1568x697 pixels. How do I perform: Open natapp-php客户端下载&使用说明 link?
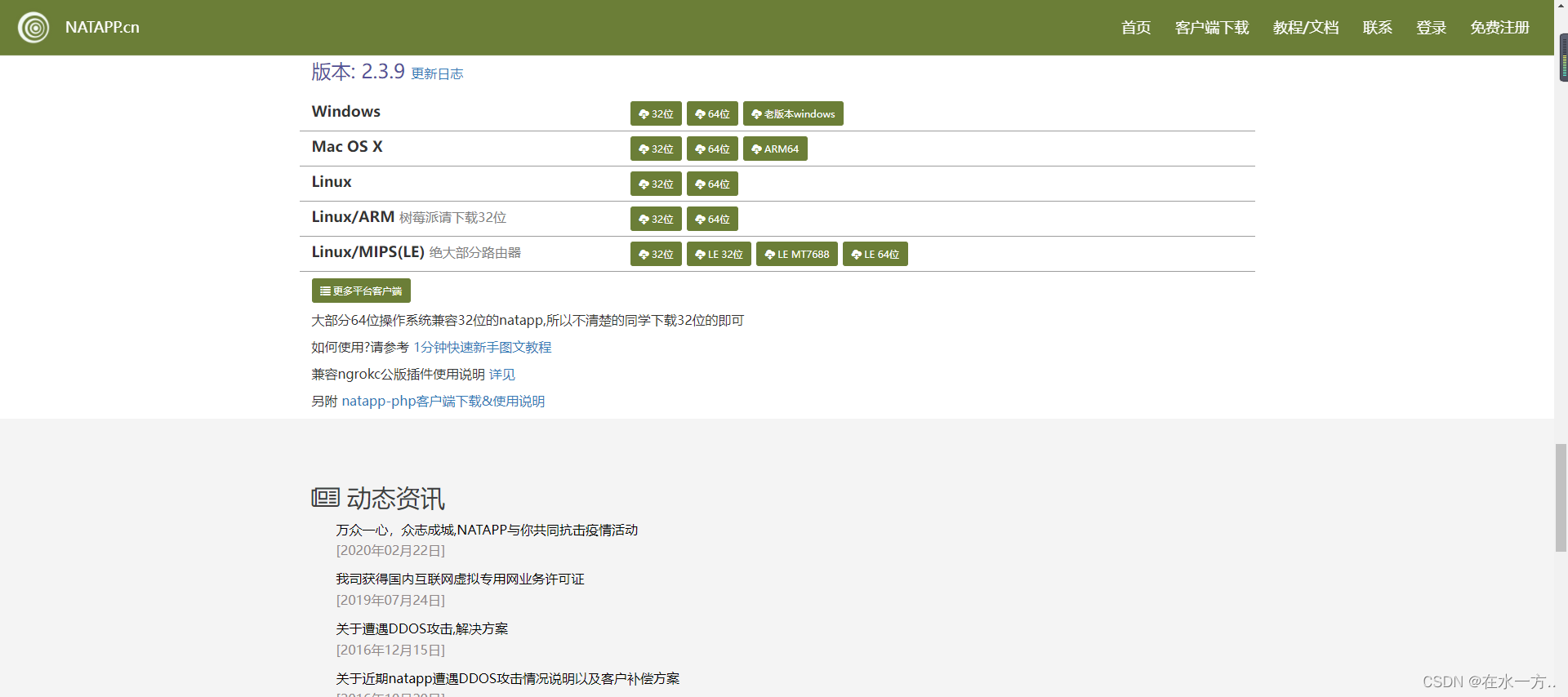pyautogui.click(x=443, y=401)
